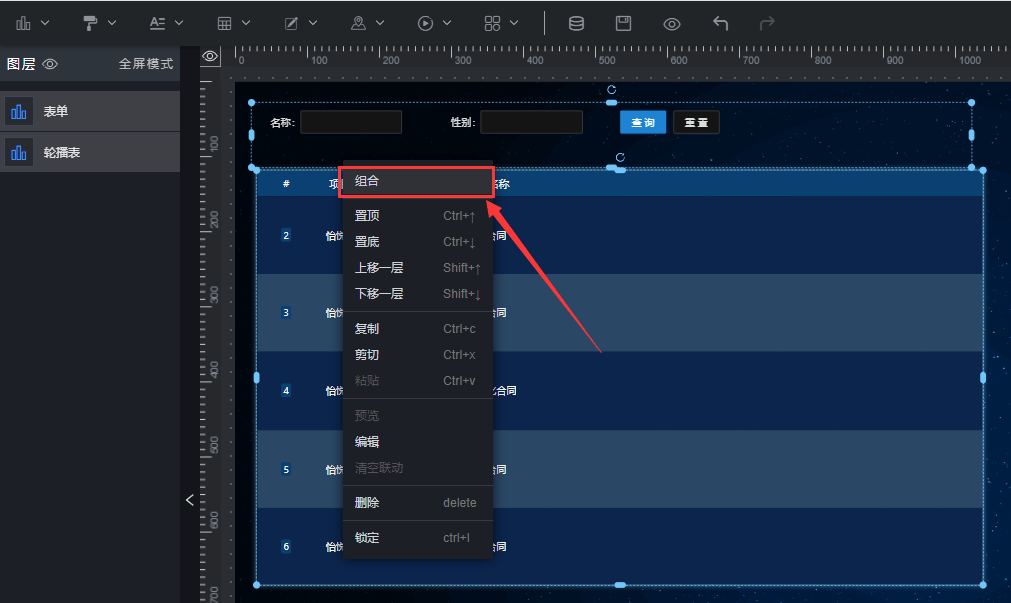Toggle layer panel visibility eye next to 图层

50,64
